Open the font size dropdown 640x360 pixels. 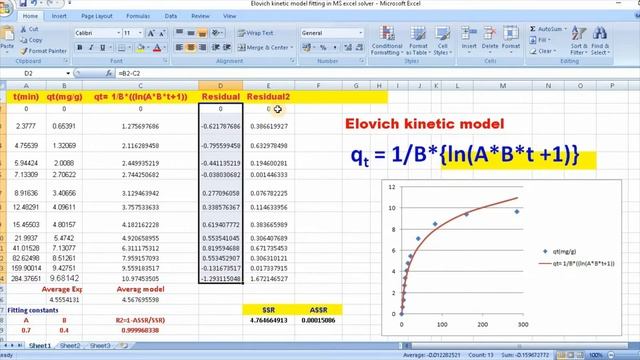click(x=140, y=33)
